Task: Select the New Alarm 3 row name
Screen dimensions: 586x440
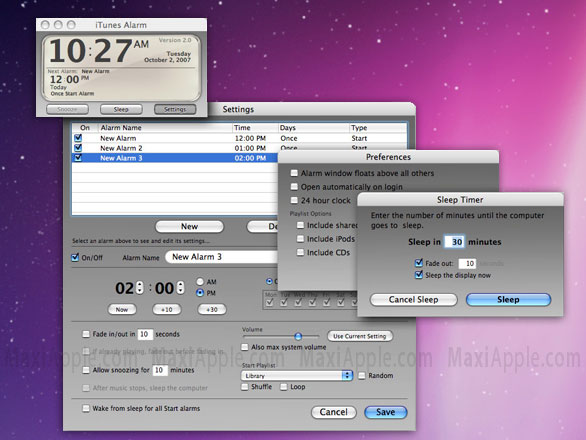Action: click(121, 158)
